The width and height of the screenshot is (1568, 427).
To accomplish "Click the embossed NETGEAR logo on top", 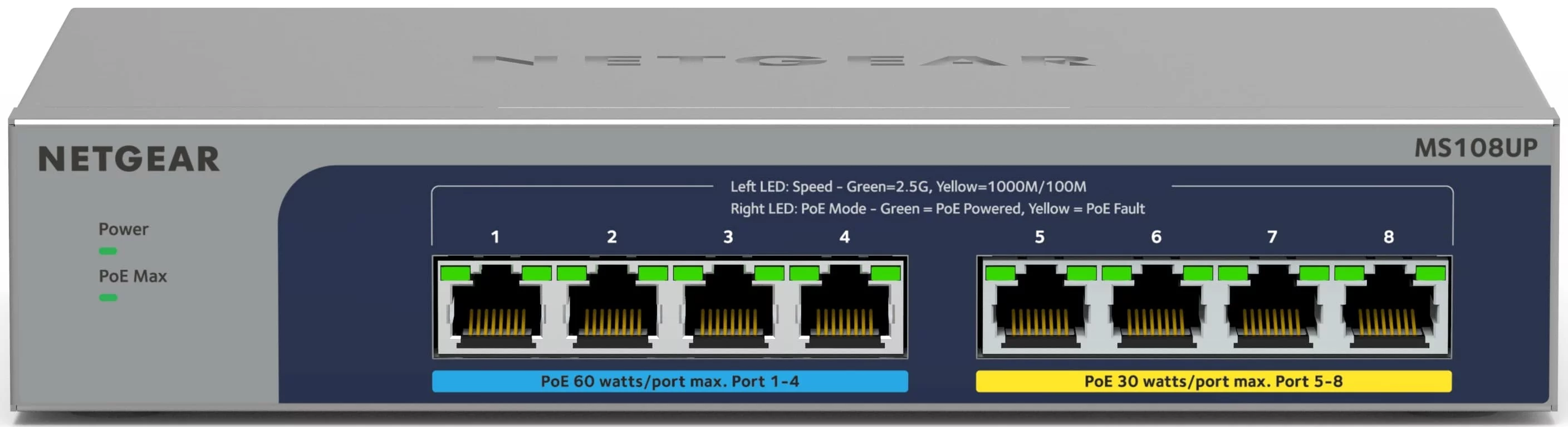I will 783,60.
